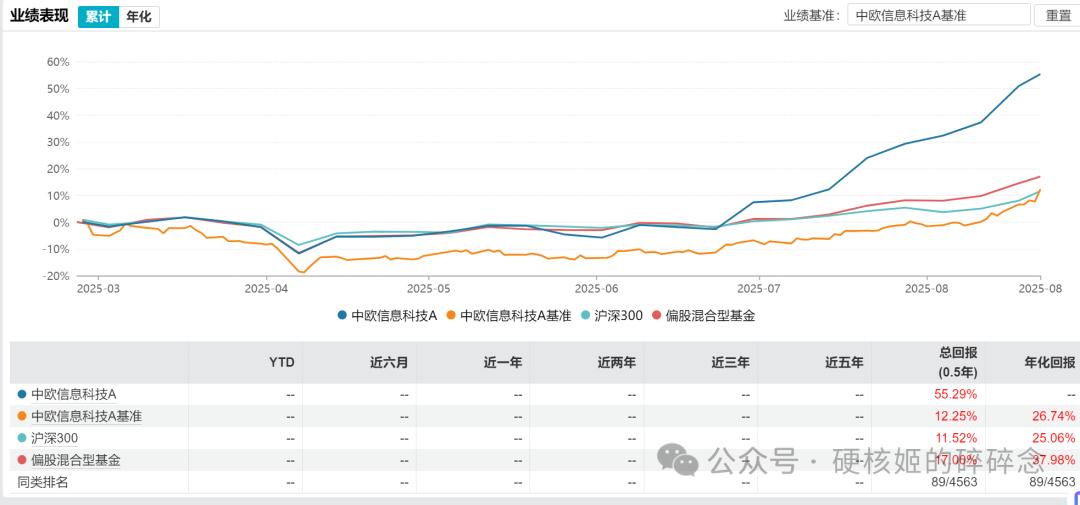Viewport: 1080px width, 505px height.
Task: Click the 2025-07 x-axis date label
Action: point(758,289)
